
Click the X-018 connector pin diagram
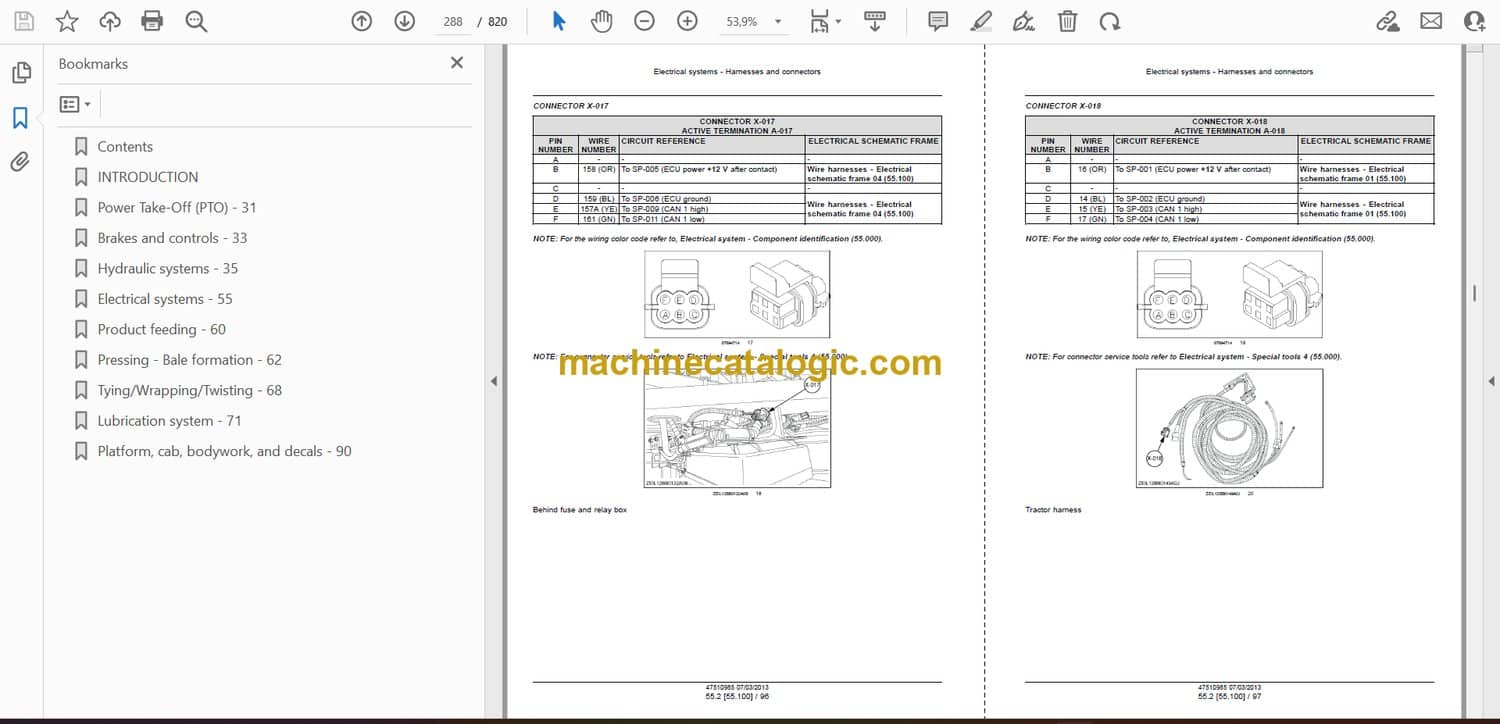click(x=1229, y=293)
